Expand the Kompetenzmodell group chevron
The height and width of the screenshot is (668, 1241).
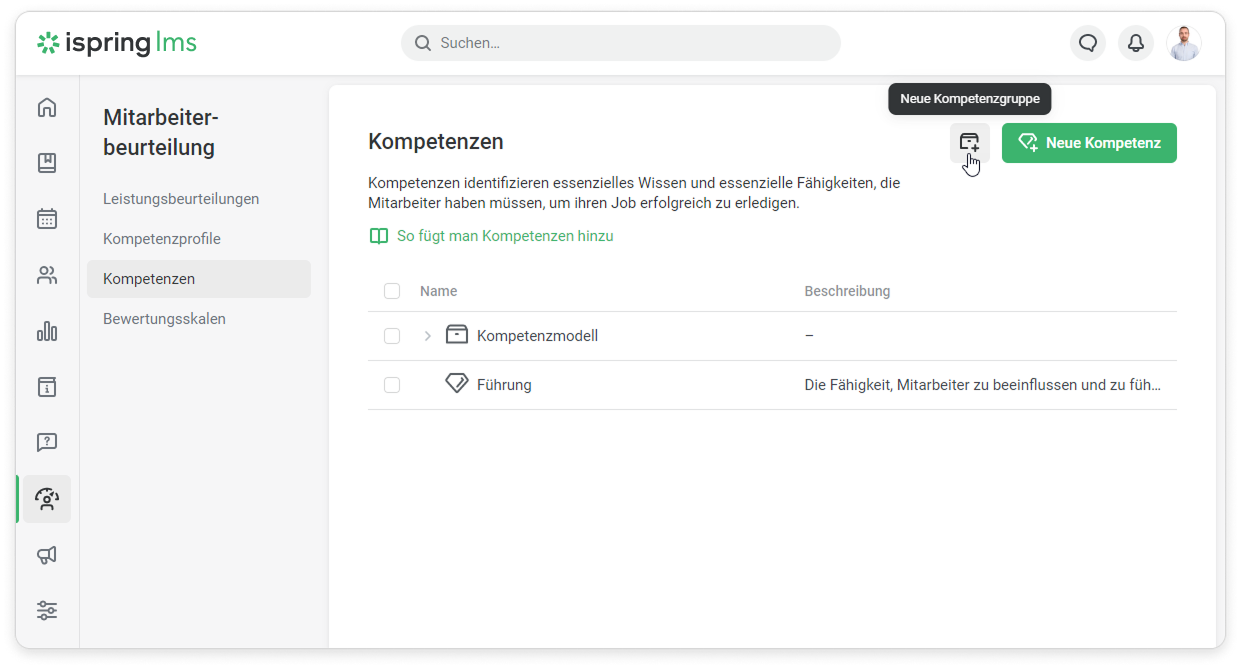tap(428, 336)
